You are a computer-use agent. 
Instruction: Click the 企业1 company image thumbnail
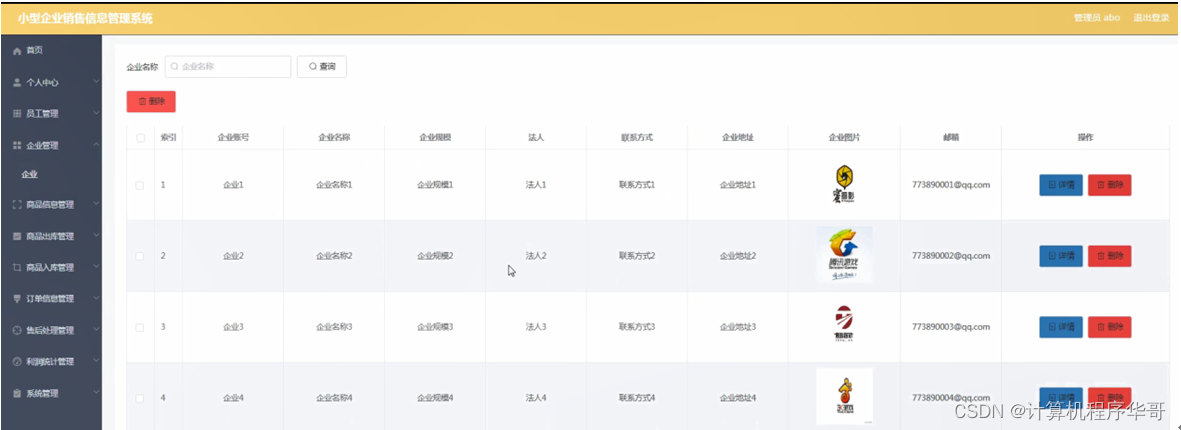(x=844, y=185)
